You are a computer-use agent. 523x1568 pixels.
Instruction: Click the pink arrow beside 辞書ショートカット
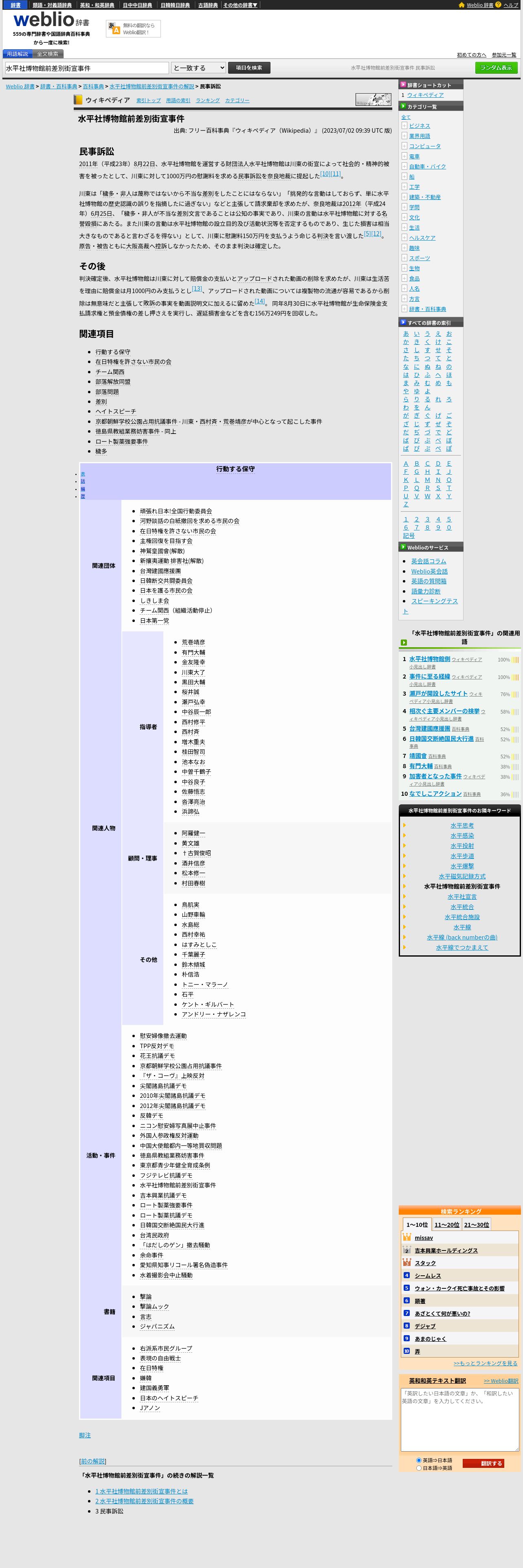click(x=402, y=85)
